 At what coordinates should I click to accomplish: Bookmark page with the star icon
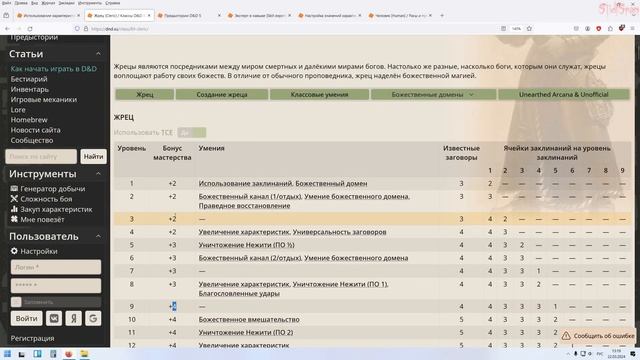(529, 29)
